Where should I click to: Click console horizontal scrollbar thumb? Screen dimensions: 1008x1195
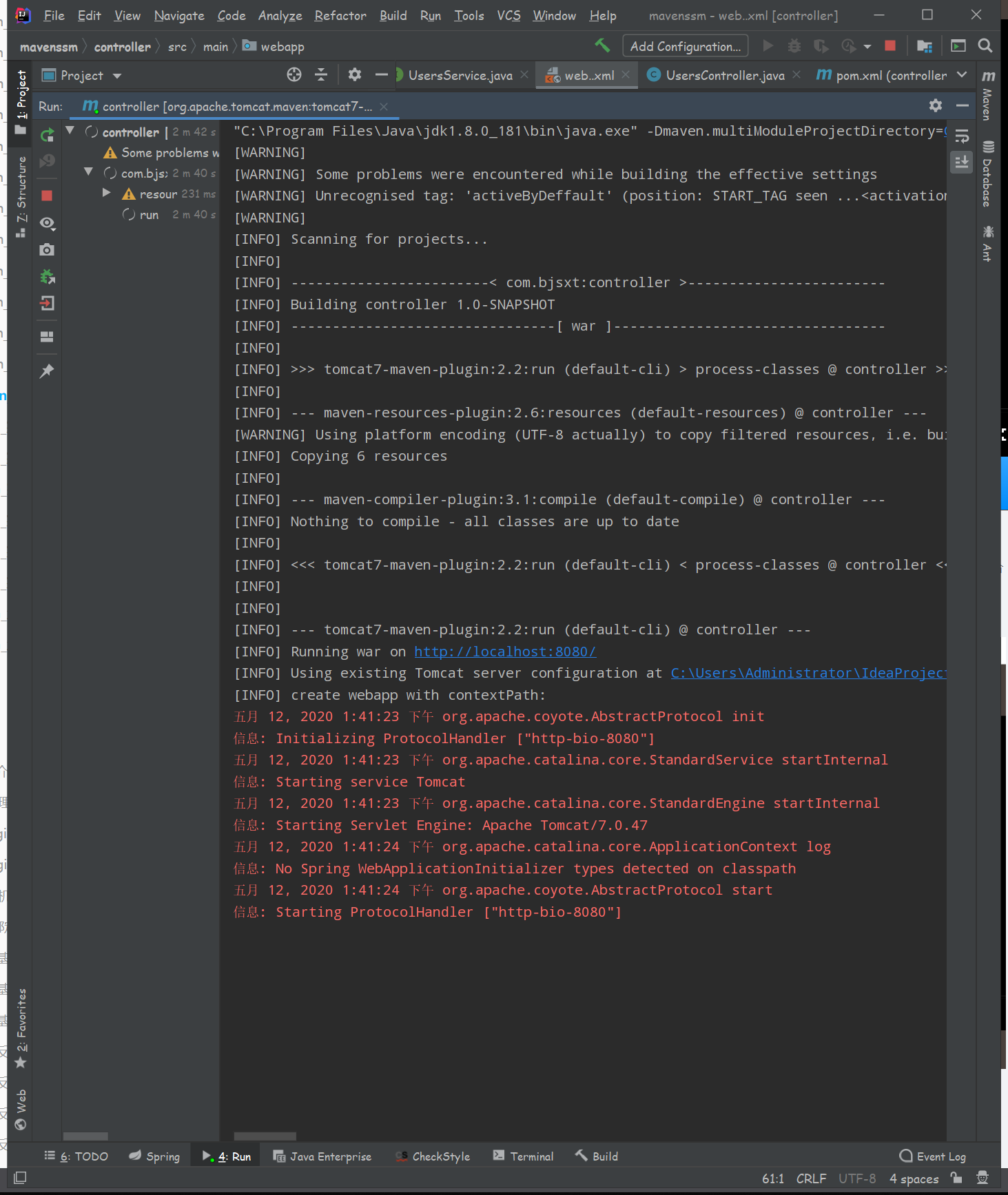point(265,1136)
